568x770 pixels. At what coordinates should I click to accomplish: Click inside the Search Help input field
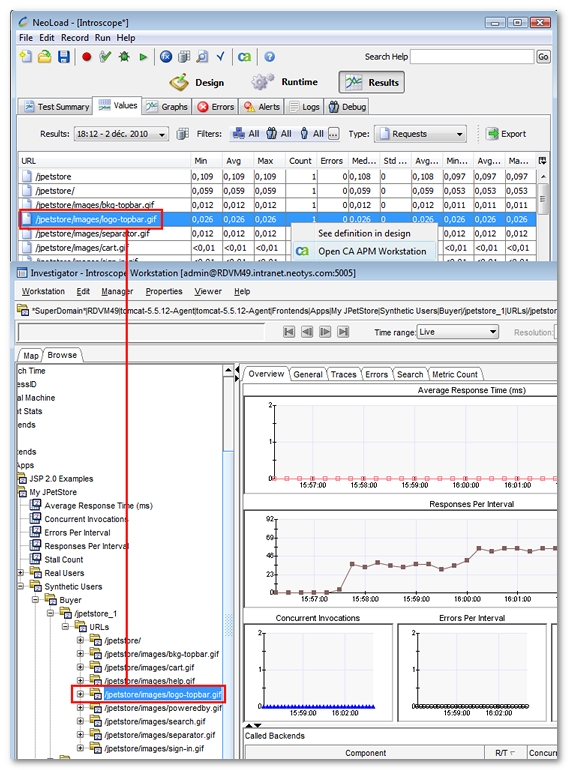coord(472,57)
